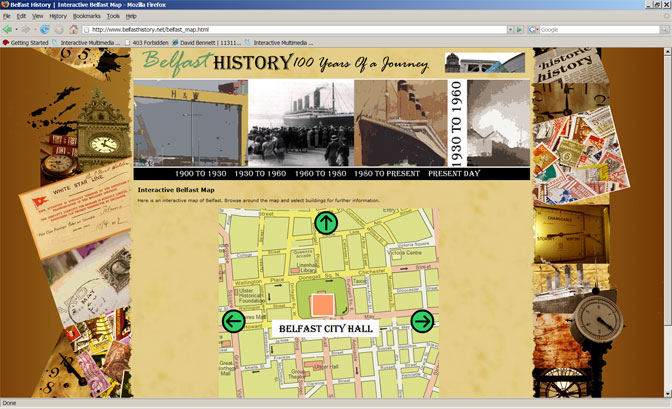Reload the page with refresh icon
The width and height of the screenshot is (672, 409).
coord(44,30)
